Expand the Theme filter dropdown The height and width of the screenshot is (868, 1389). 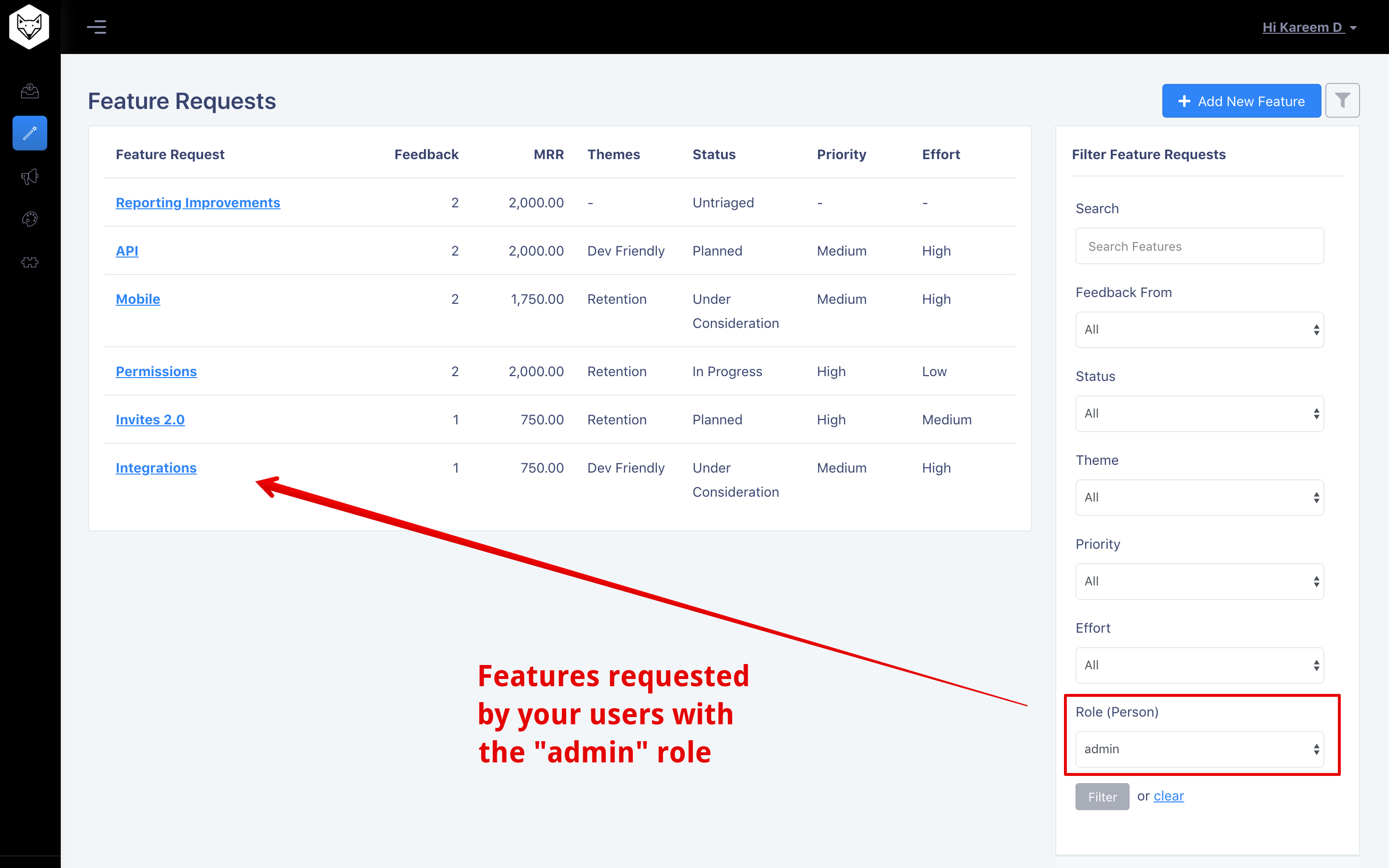(x=1199, y=497)
